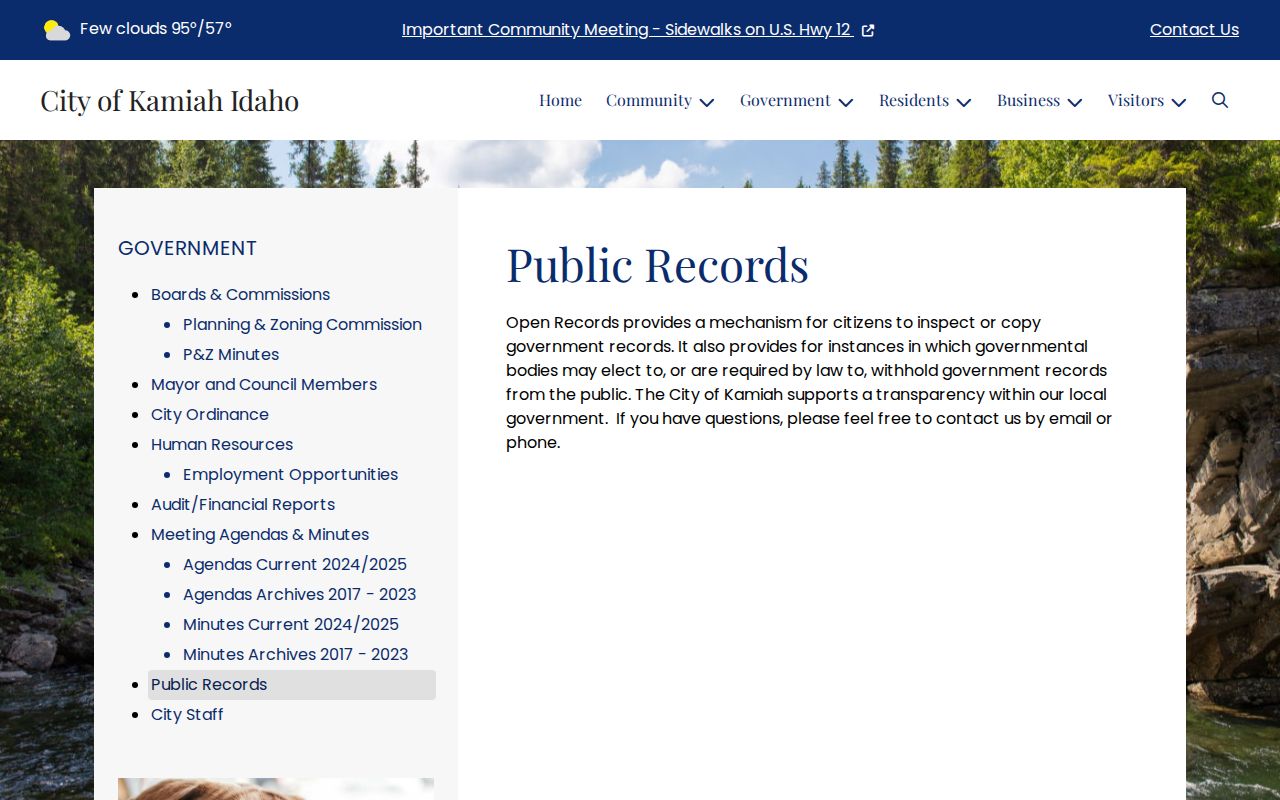Open Minutes Current 2024/2025
Viewport: 1280px width, 800px height.
click(x=291, y=624)
